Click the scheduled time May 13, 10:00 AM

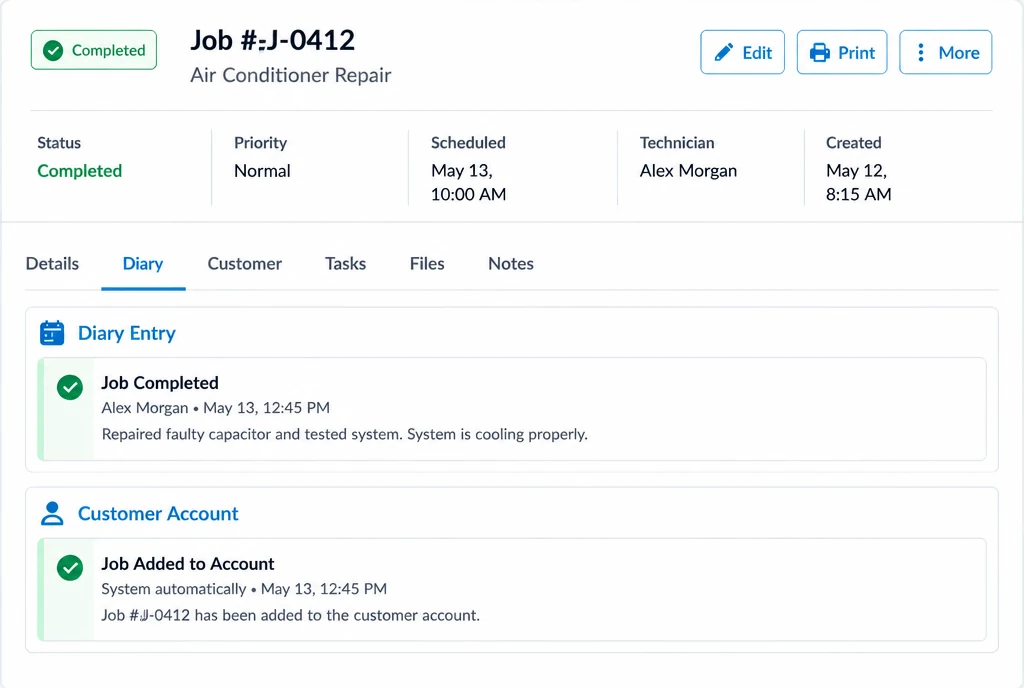click(468, 182)
